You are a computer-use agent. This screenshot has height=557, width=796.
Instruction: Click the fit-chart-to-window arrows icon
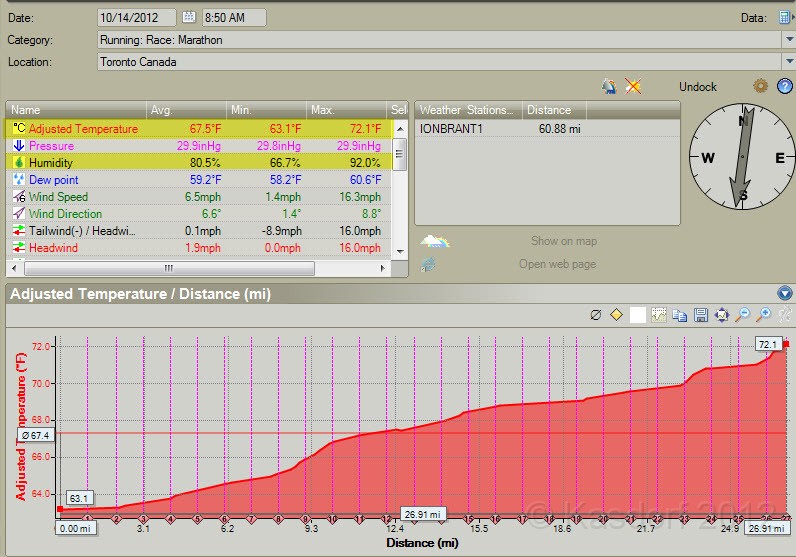click(722, 315)
